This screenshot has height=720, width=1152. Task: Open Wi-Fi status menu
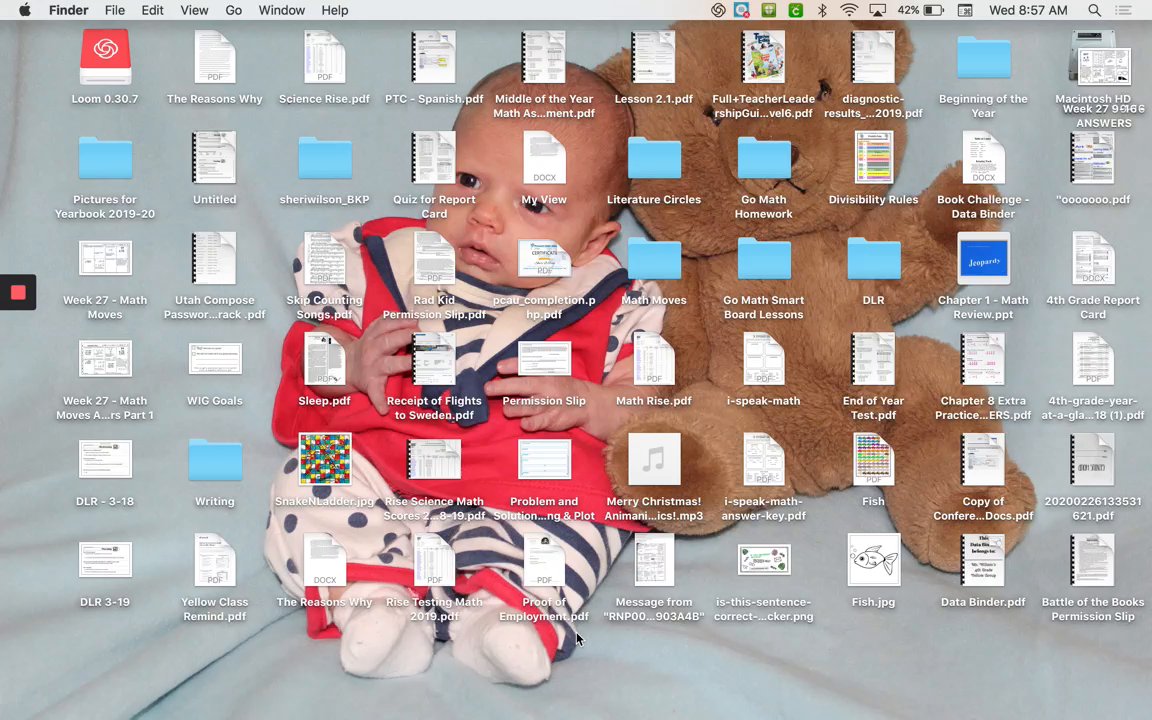pos(849,10)
